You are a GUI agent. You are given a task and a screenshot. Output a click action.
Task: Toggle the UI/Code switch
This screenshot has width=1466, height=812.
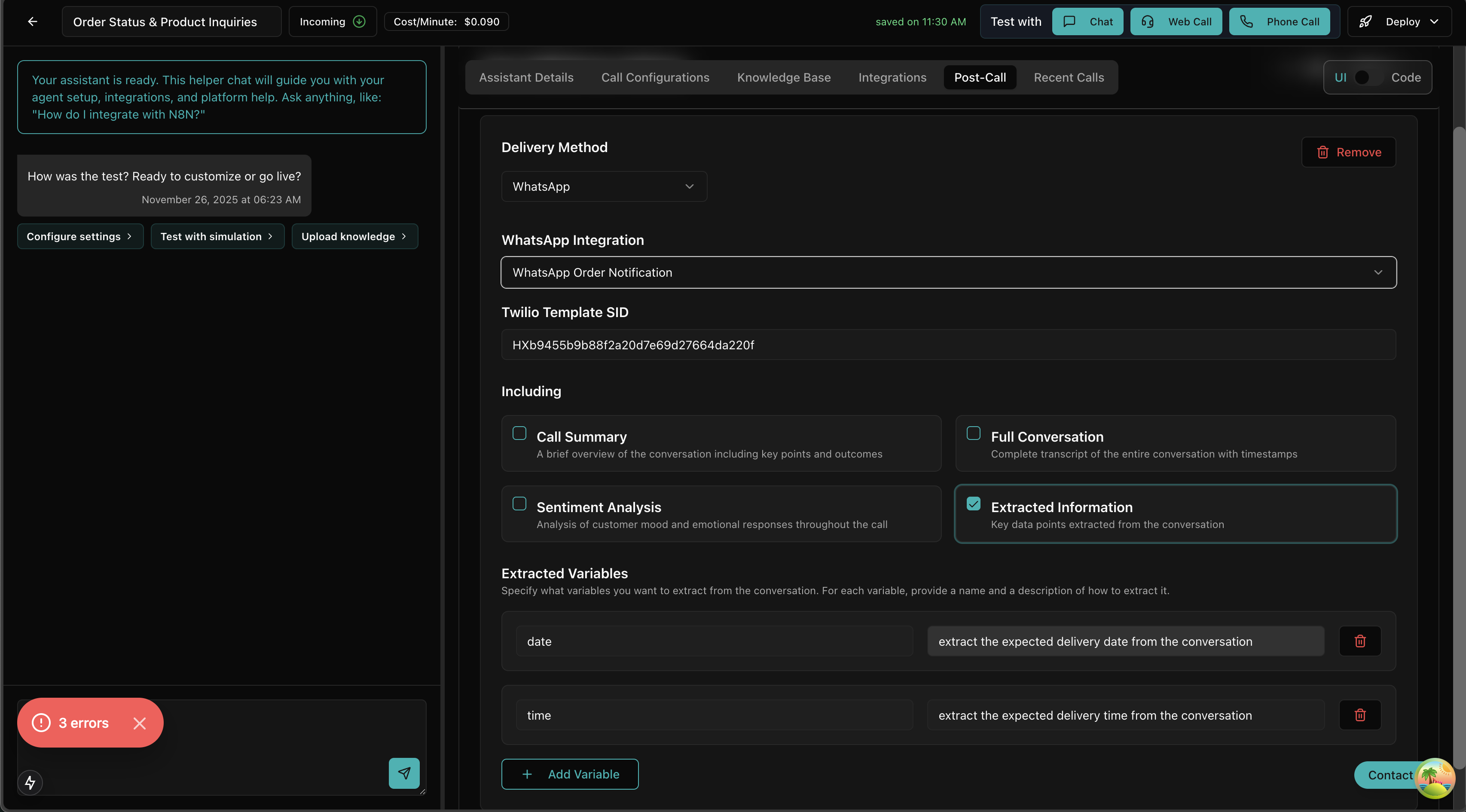click(x=1369, y=77)
